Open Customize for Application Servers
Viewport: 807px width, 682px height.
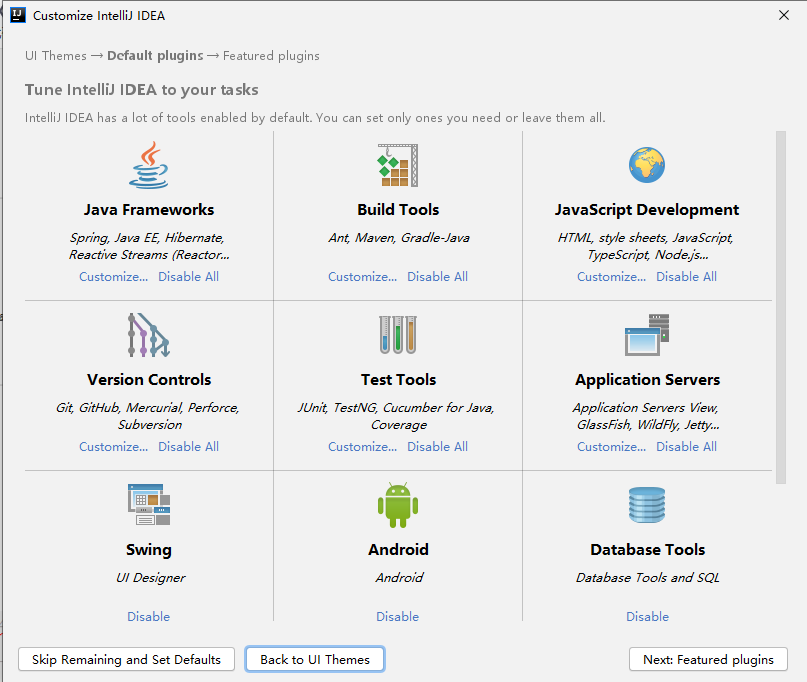click(x=611, y=447)
